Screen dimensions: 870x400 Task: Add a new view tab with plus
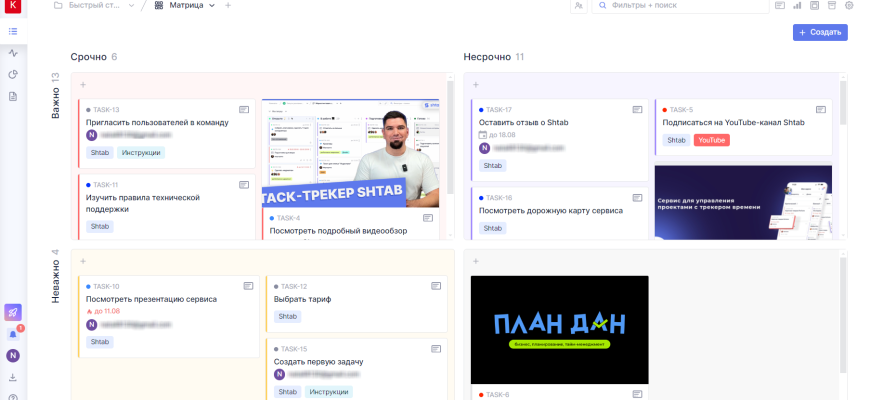coord(228,6)
